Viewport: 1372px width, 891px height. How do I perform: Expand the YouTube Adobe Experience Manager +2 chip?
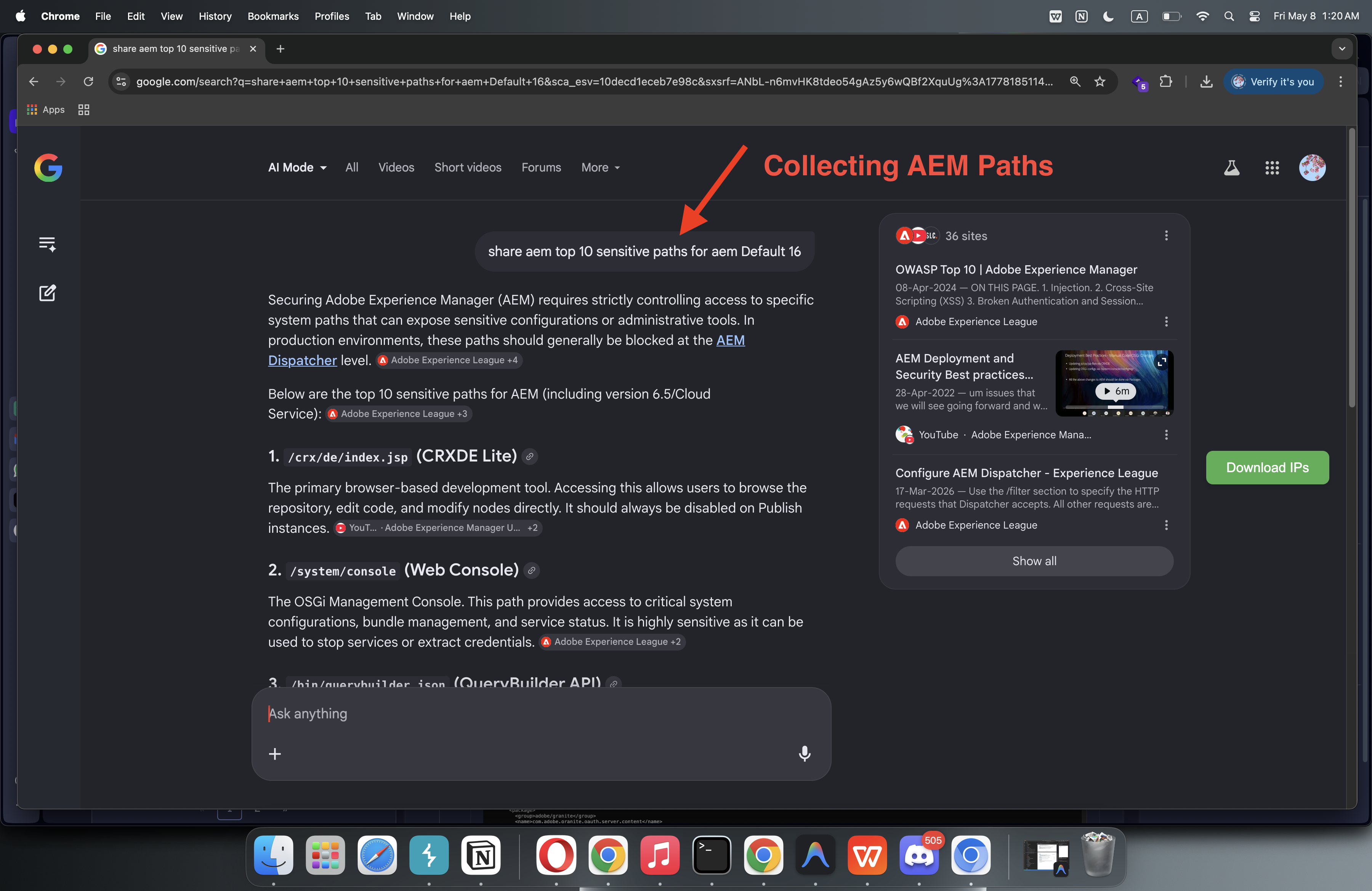(438, 528)
